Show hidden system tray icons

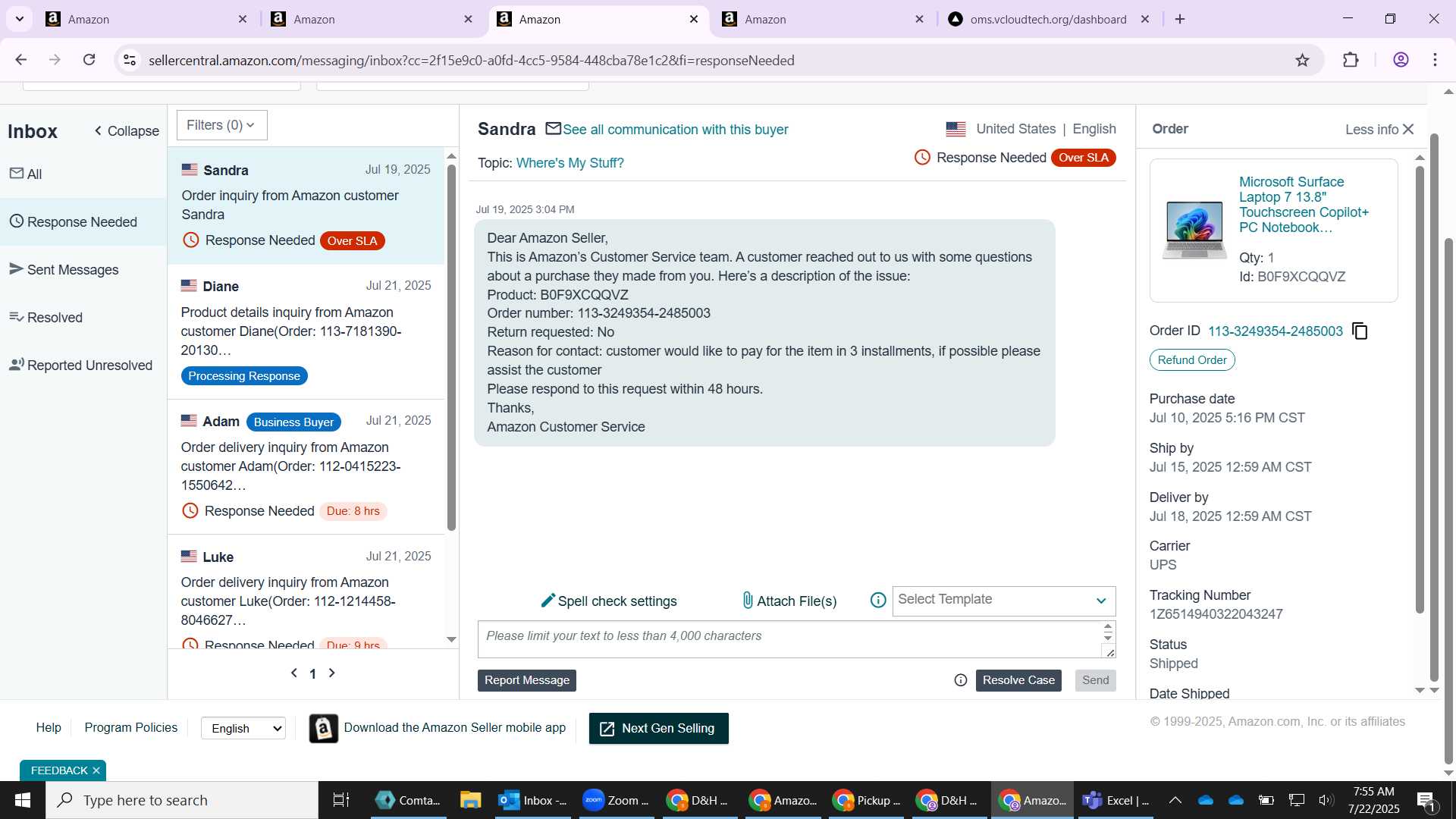click(1175, 800)
